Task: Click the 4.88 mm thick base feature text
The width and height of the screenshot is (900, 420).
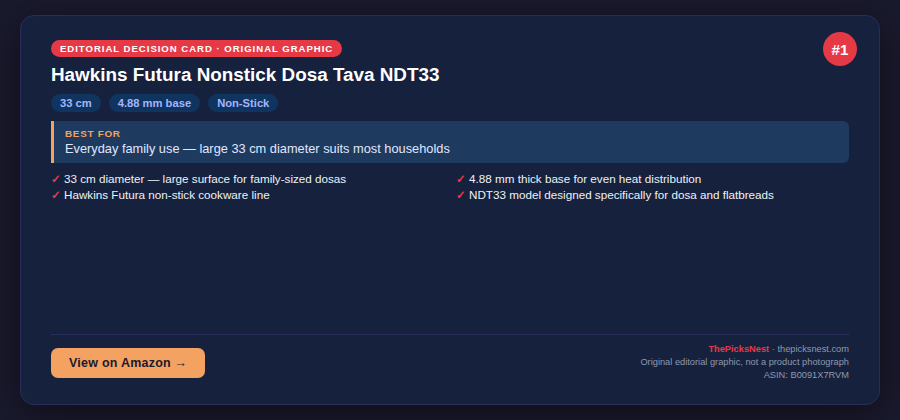Action: [x=585, y=180]
